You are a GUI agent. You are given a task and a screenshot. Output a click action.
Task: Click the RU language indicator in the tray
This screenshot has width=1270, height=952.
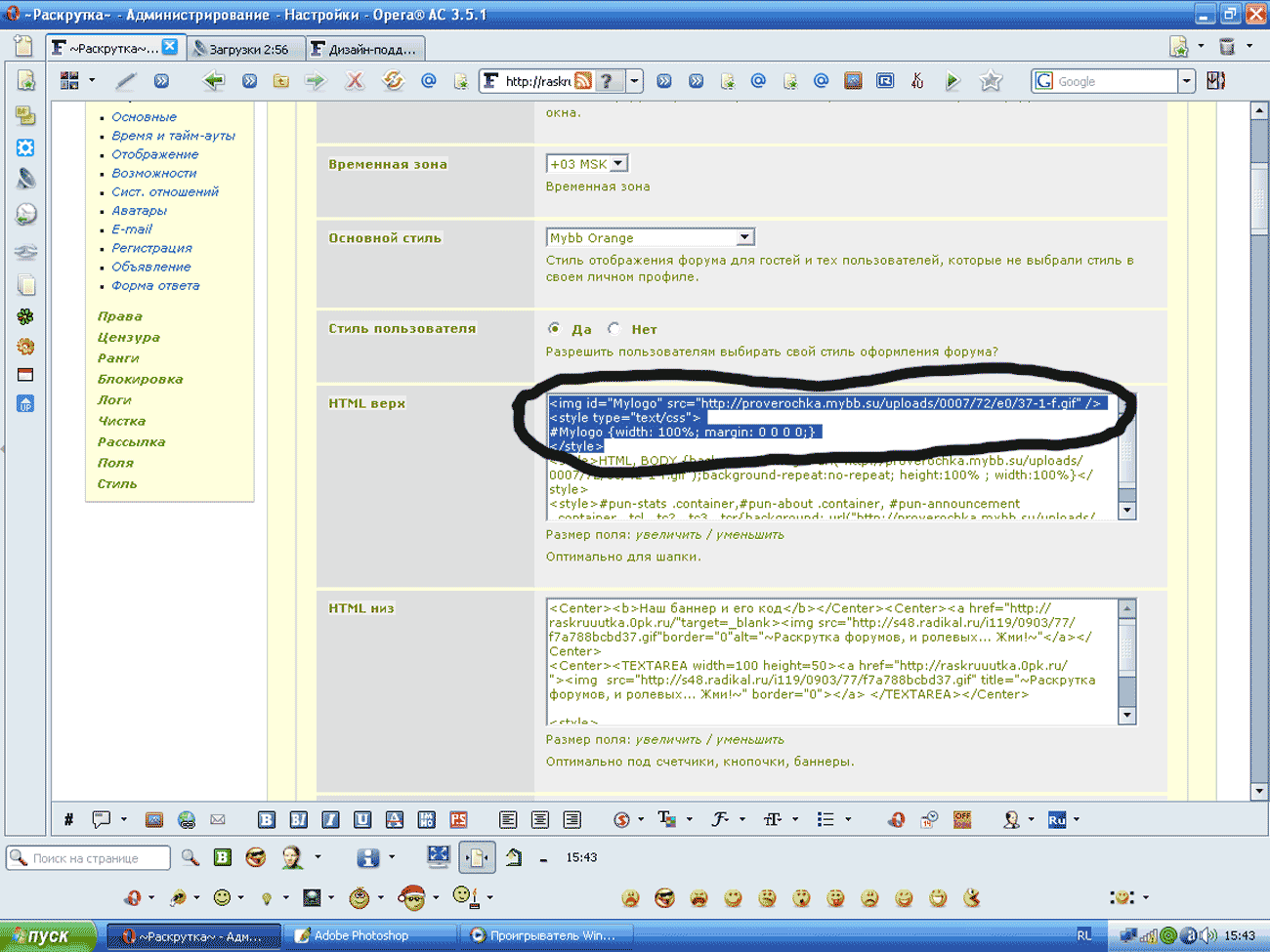(1084, 935)
